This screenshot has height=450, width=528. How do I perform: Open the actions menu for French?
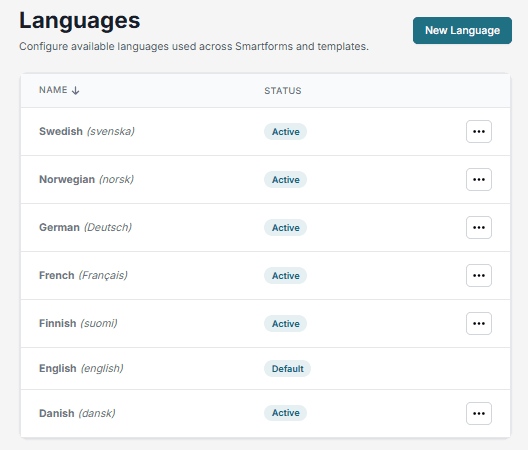click(x=478, y=276)
